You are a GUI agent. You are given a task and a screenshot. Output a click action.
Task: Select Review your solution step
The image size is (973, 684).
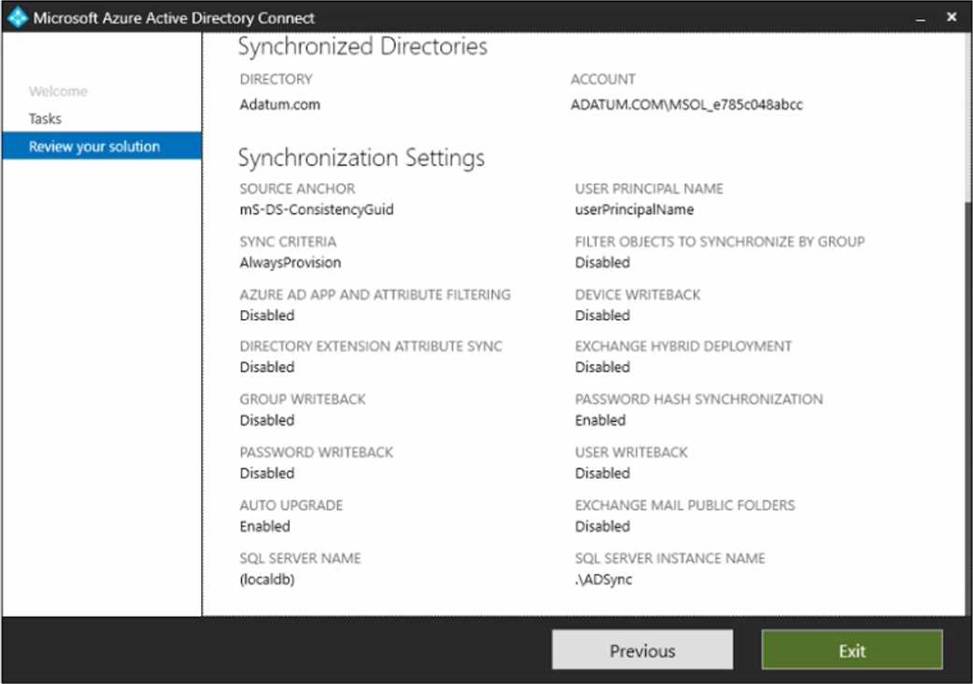102,146
